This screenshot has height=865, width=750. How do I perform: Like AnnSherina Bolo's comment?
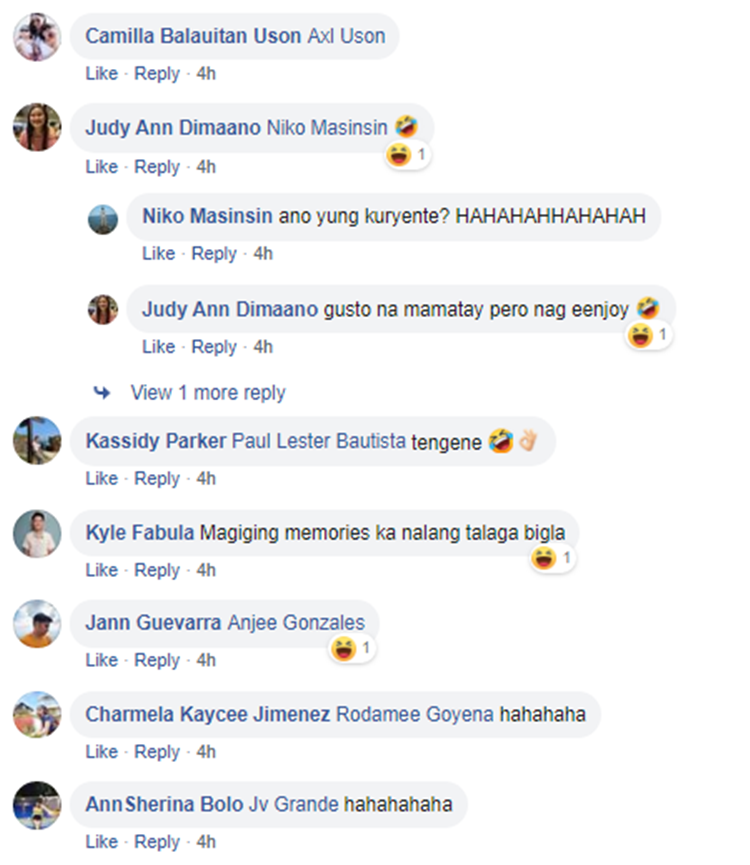click(x=101, y=842)
